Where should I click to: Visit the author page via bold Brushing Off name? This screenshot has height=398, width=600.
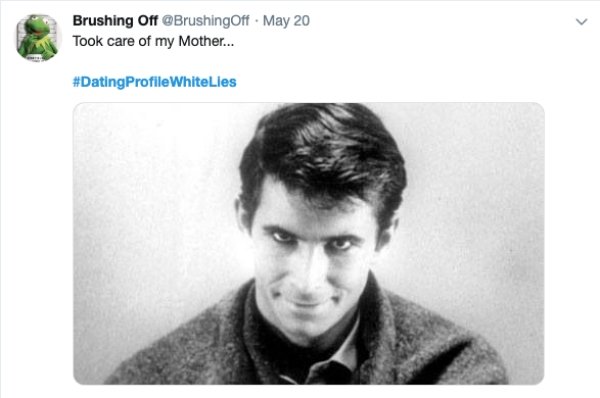click(115, 21)
